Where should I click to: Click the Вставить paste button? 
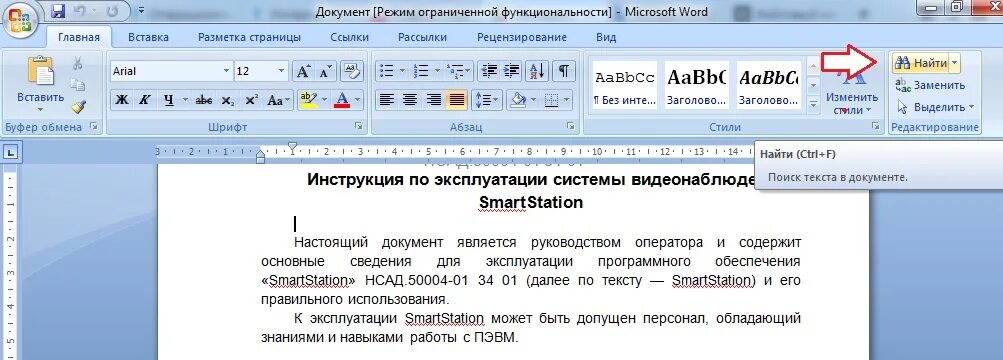41,83
